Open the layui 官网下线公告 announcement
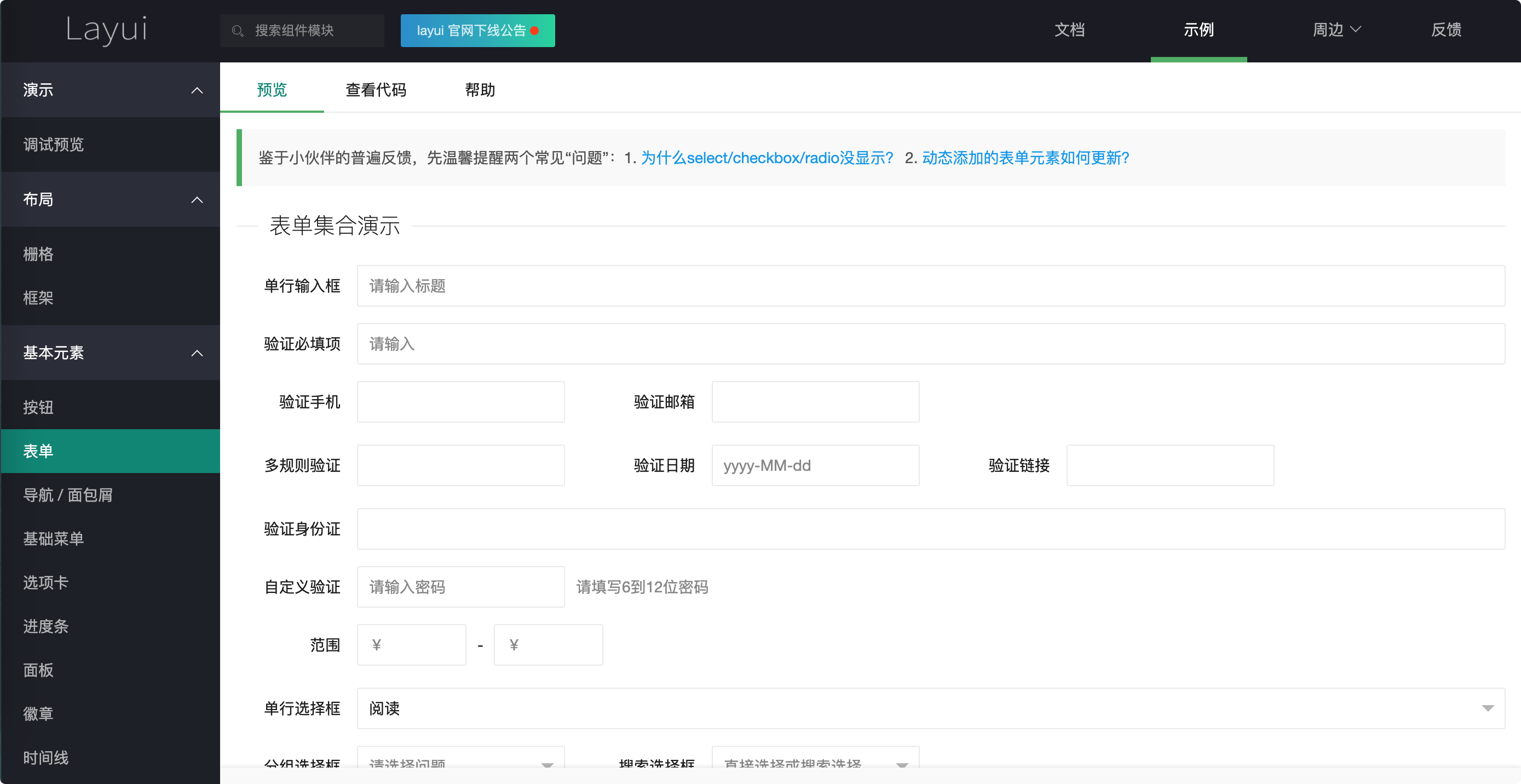Viewport: 1521px width, 784px height. (x=477, y=31)
